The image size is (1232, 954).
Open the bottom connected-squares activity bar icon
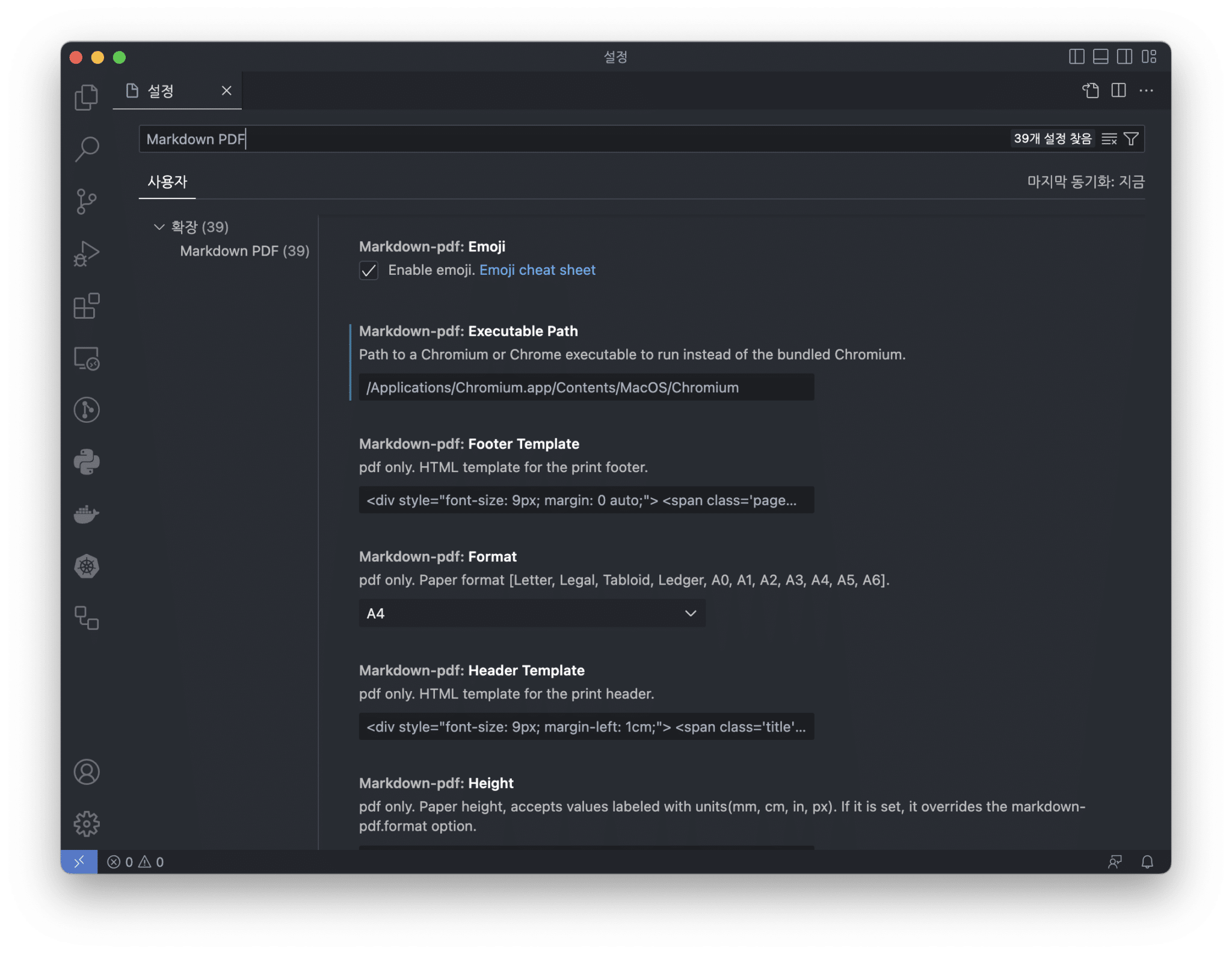coord(87,618)
